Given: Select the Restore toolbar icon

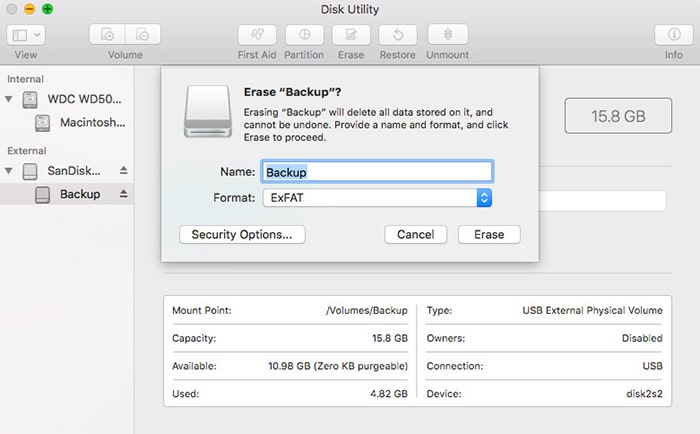Looking at the screenshot, I should pos(398,35).
